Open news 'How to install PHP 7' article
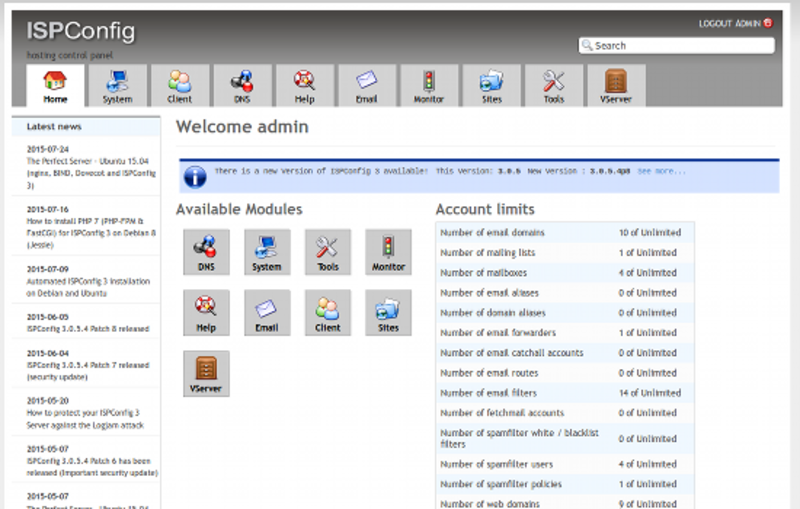 coord(91,233)
